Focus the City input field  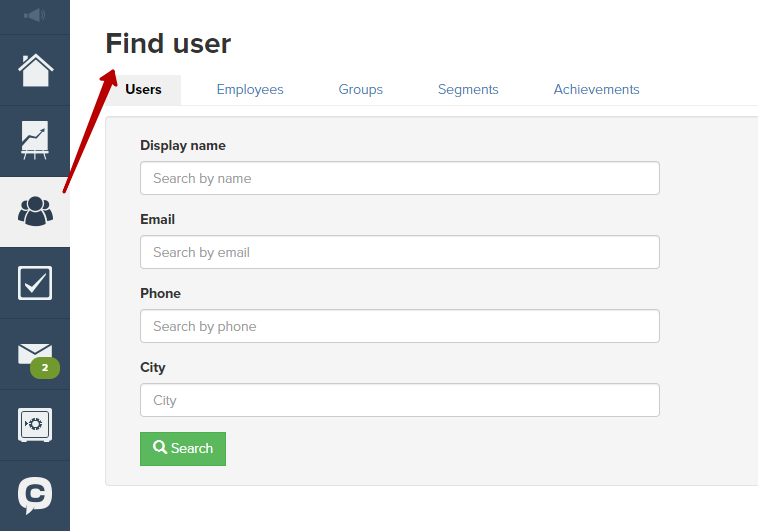coord(400,400)
